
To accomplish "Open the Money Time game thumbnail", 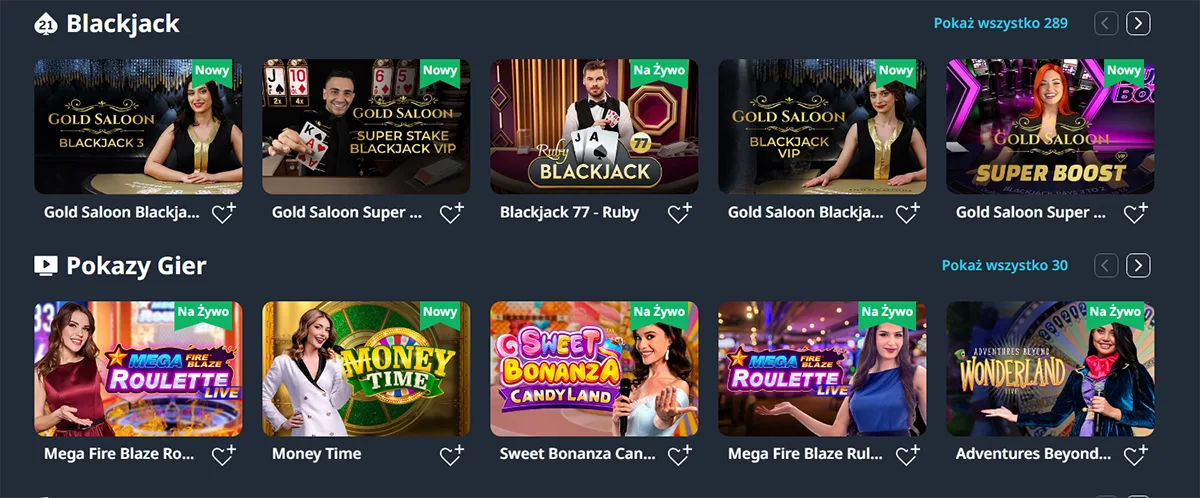I will tap(366, 368).
